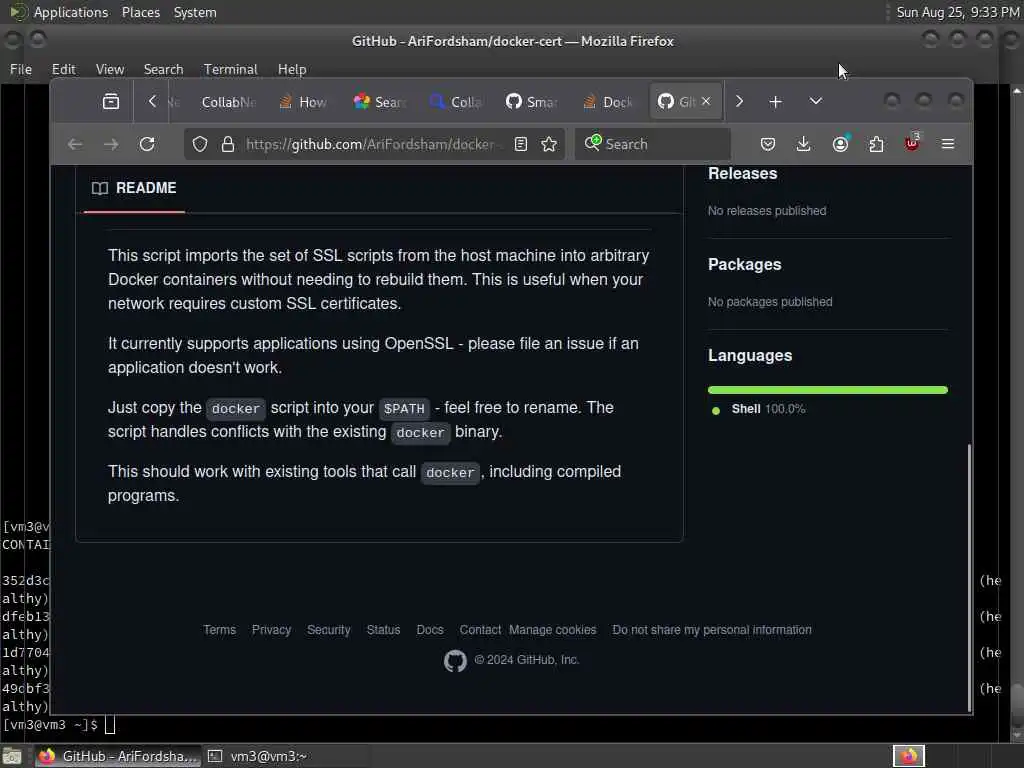The height and width of the screenshot is (768, 1024).
Task: Go forward one page in Firefox
Action: [111, 144]
